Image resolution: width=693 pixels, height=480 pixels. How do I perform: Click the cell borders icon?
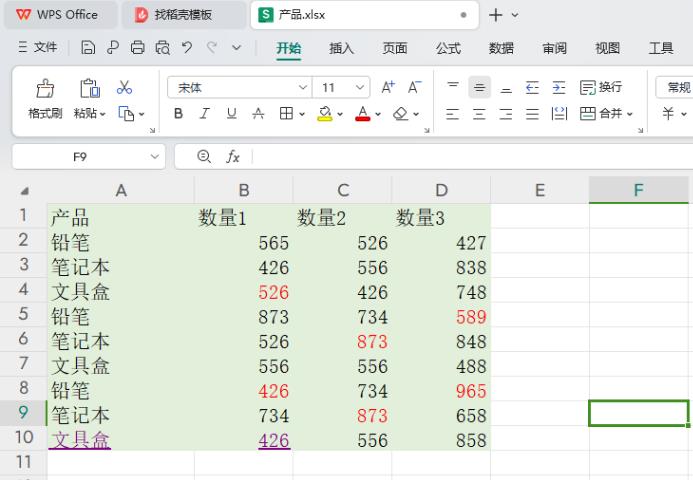click(x=286, y=114)
